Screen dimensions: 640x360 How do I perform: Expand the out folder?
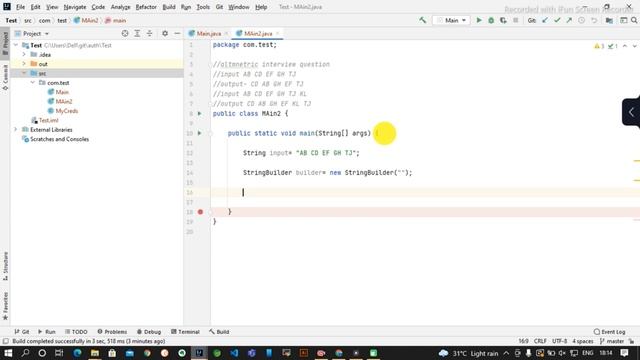(24, 64)
